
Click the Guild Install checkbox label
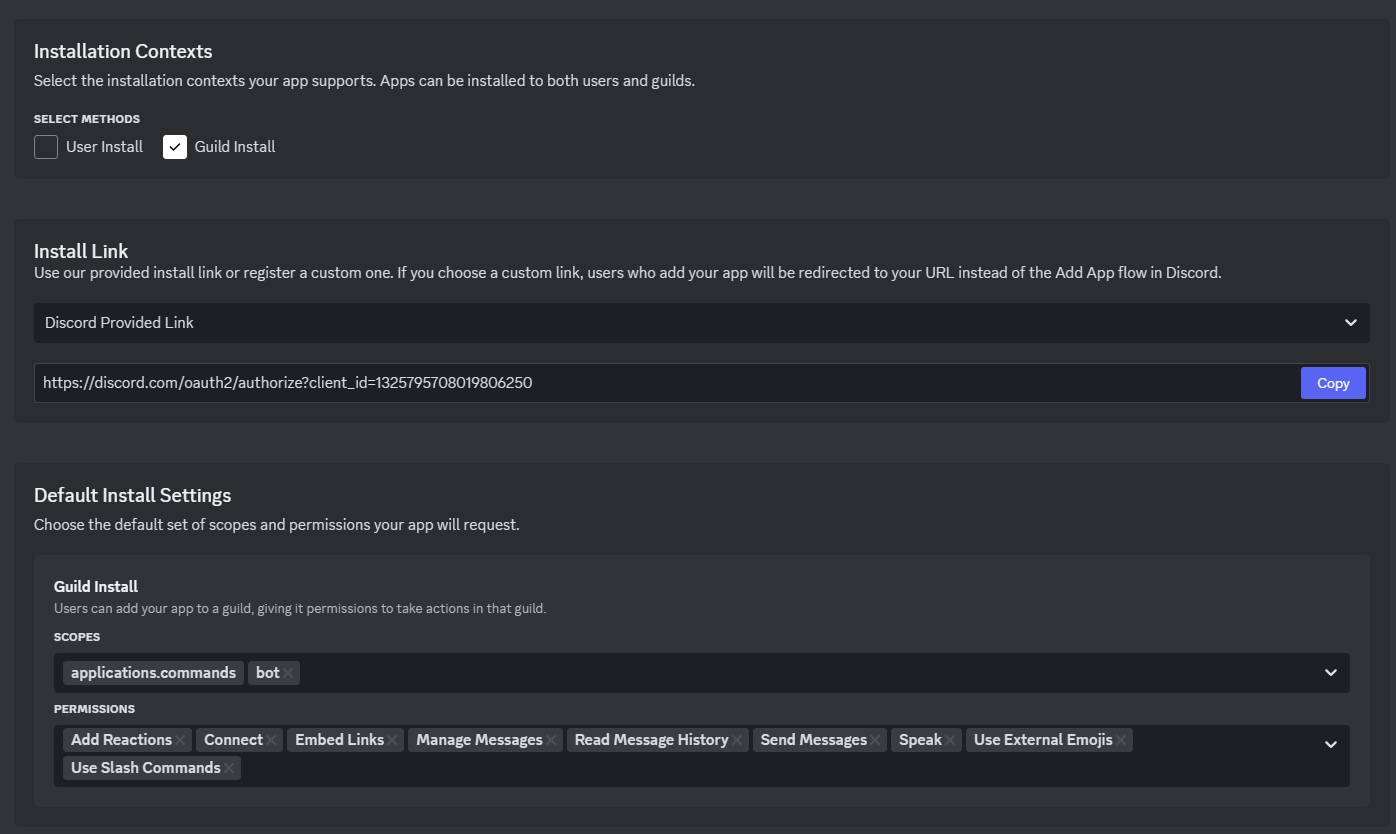(235, 147)
